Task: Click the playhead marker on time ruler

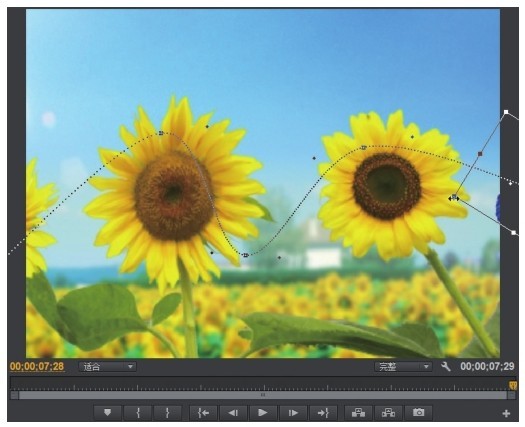Action: pos(513,385)
